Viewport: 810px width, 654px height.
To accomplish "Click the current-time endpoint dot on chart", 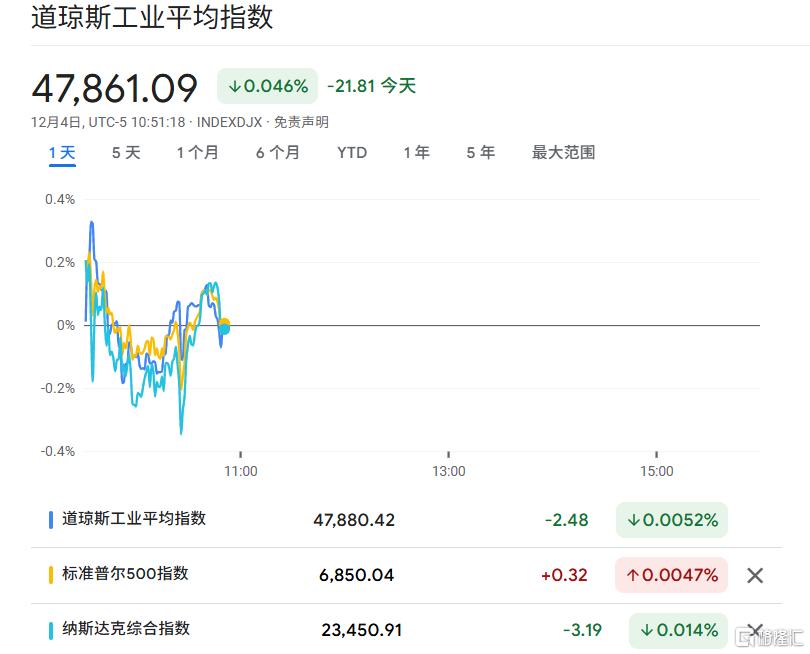I will [x=224, y=325].
